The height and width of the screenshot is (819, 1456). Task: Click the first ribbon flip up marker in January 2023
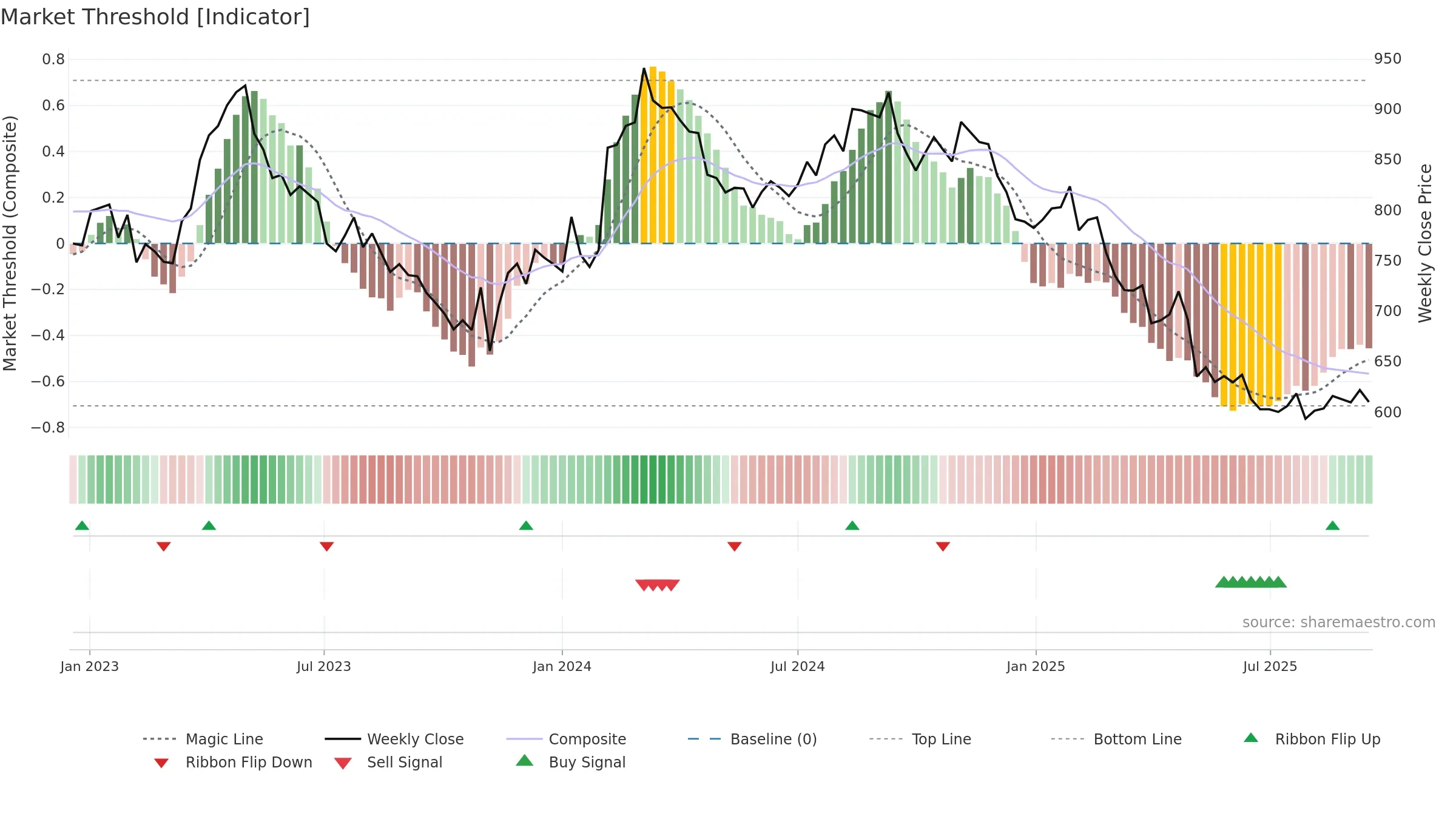[x=82, y=525]
